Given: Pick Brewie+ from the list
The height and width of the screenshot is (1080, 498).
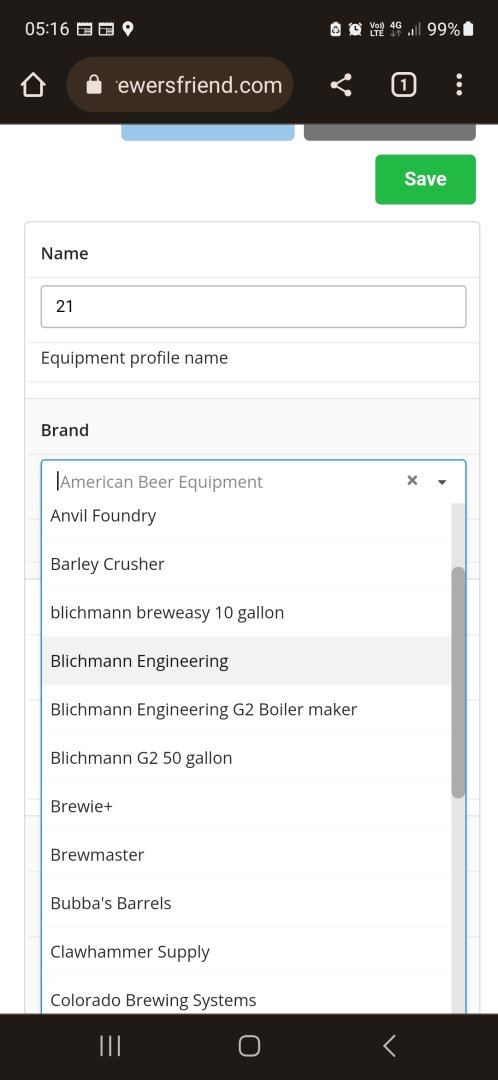Looking at the screenshot, I should (x=246, y=806).
